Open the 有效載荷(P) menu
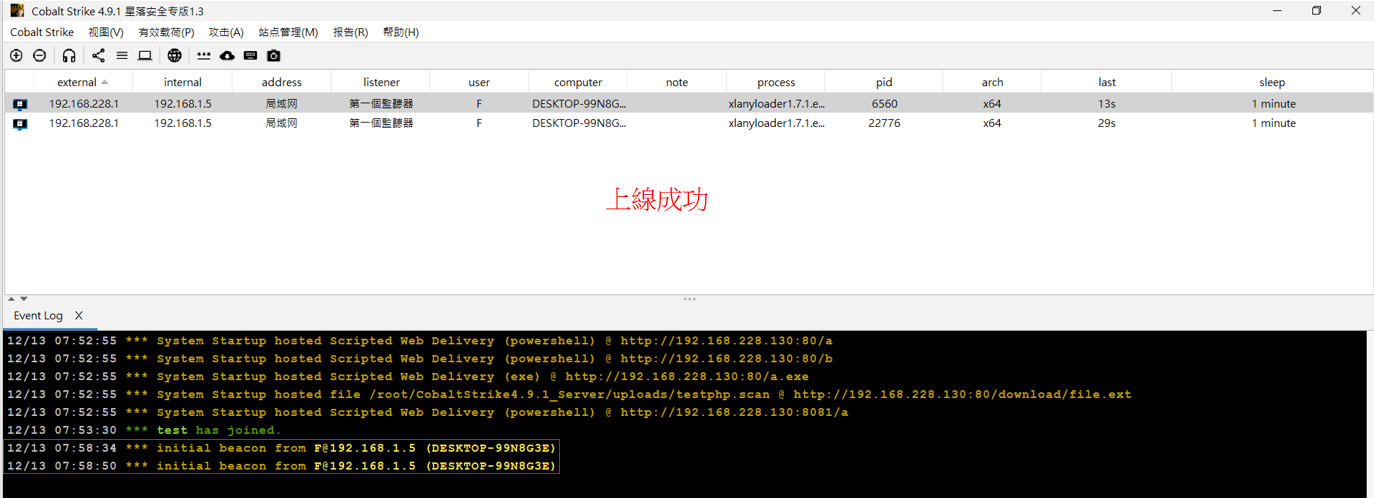Viewport: 1374px width, 498px height. click(x=166, y=32)
